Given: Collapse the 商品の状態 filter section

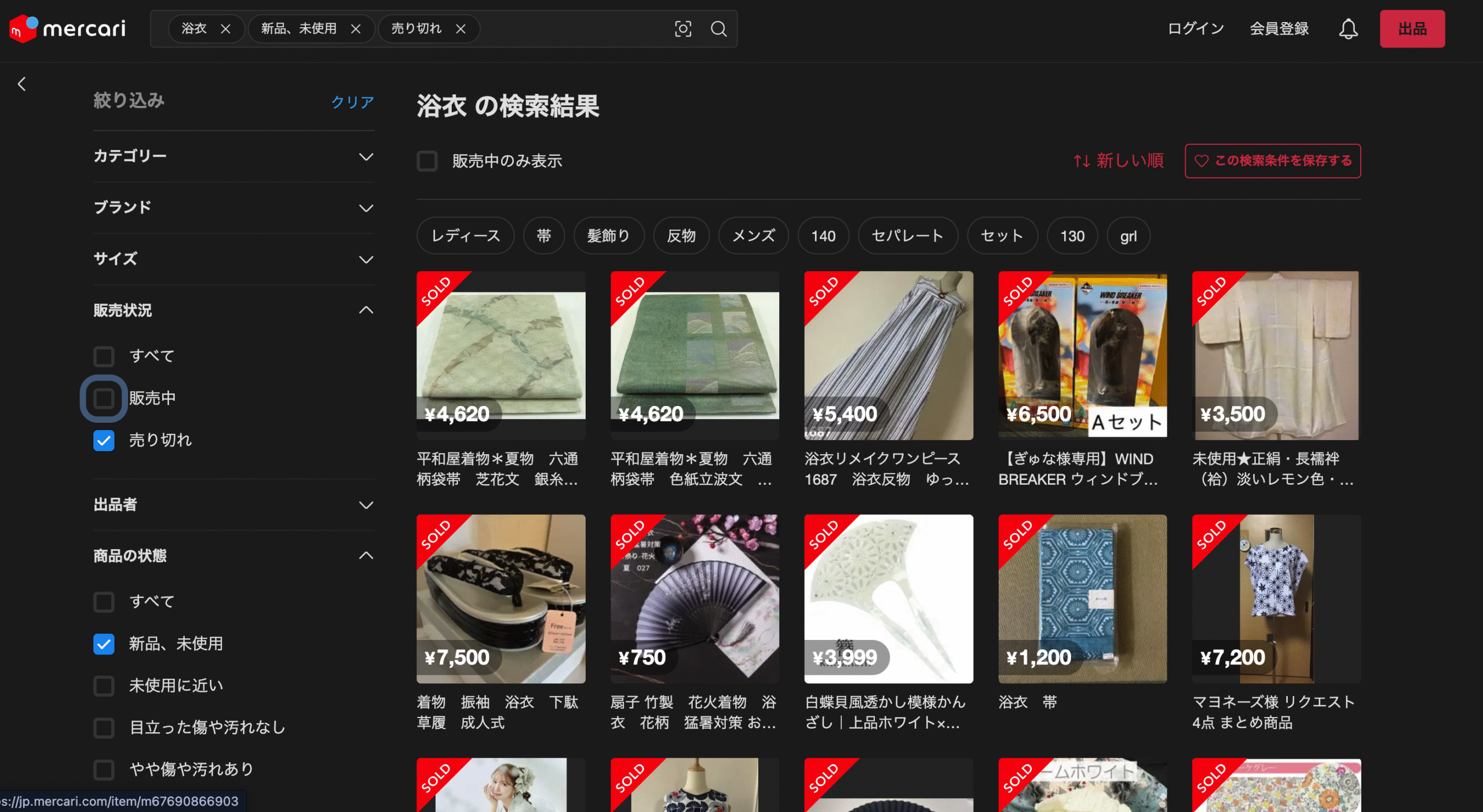Looking at the screenshot, I should point(233,556).
